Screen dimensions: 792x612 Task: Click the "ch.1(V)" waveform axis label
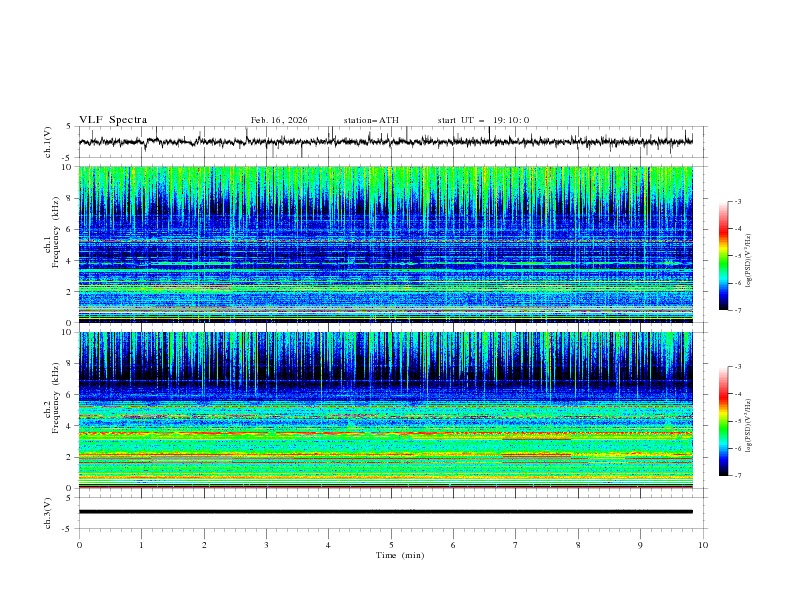48,142
